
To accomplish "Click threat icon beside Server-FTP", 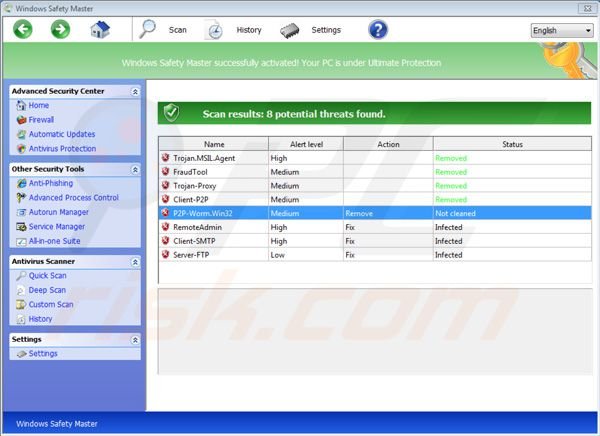I will (x=165, y=255).
